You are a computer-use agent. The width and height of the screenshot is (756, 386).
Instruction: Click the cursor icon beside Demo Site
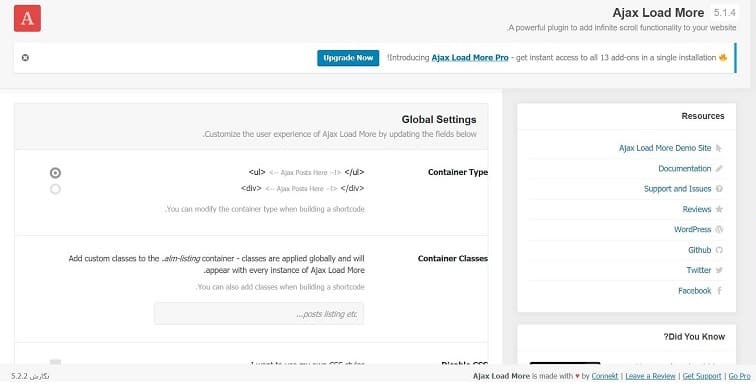(719, 148)
